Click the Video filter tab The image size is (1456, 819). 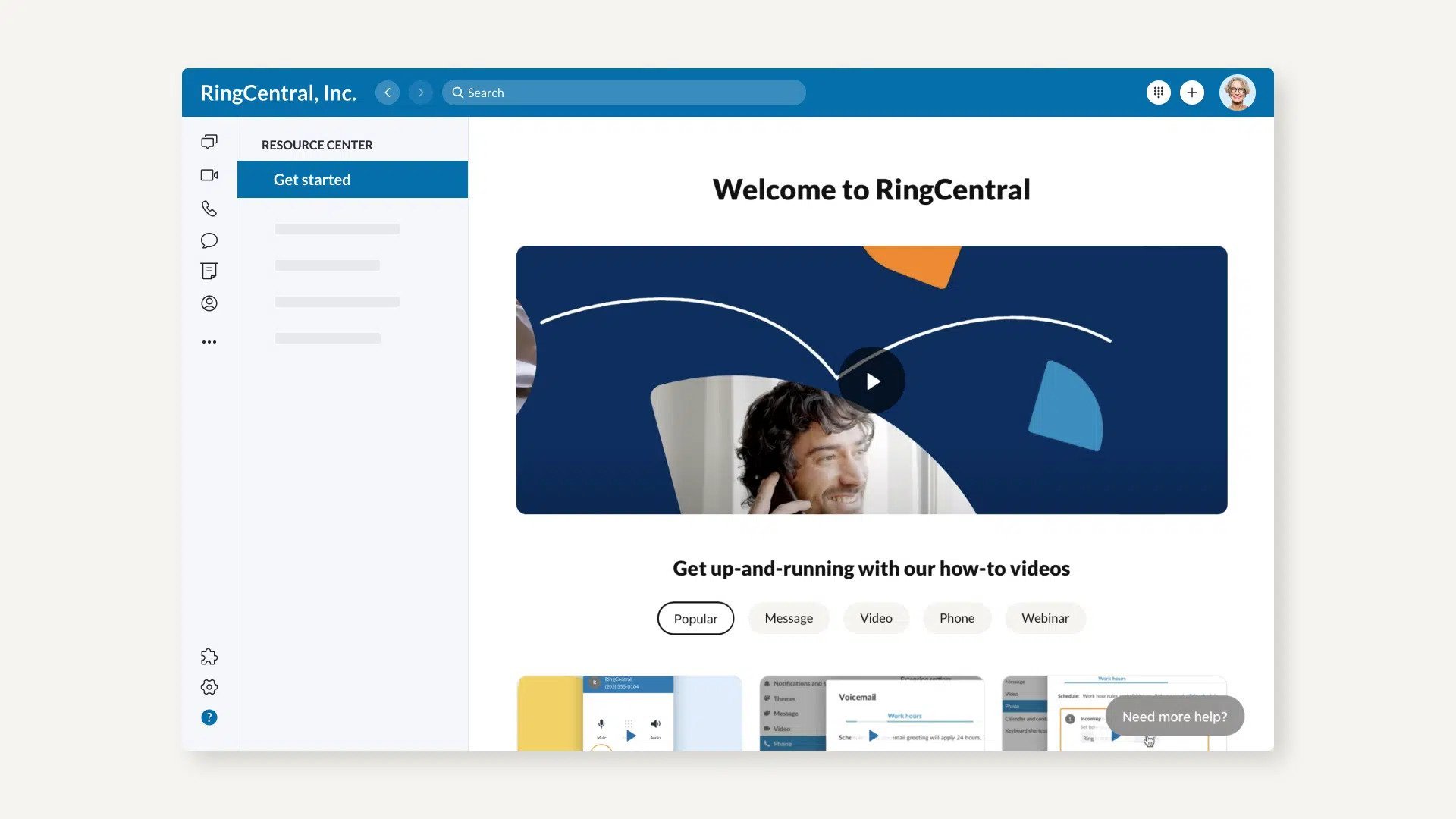[x=876, y=618]
